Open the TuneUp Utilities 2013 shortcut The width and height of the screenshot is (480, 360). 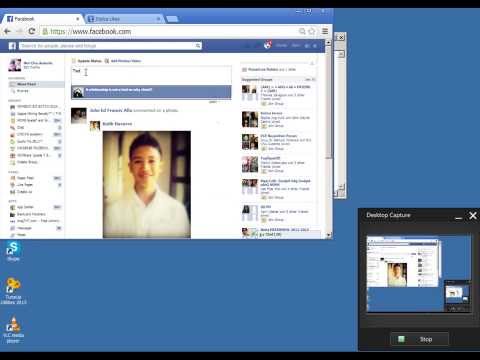pos(13,291)
